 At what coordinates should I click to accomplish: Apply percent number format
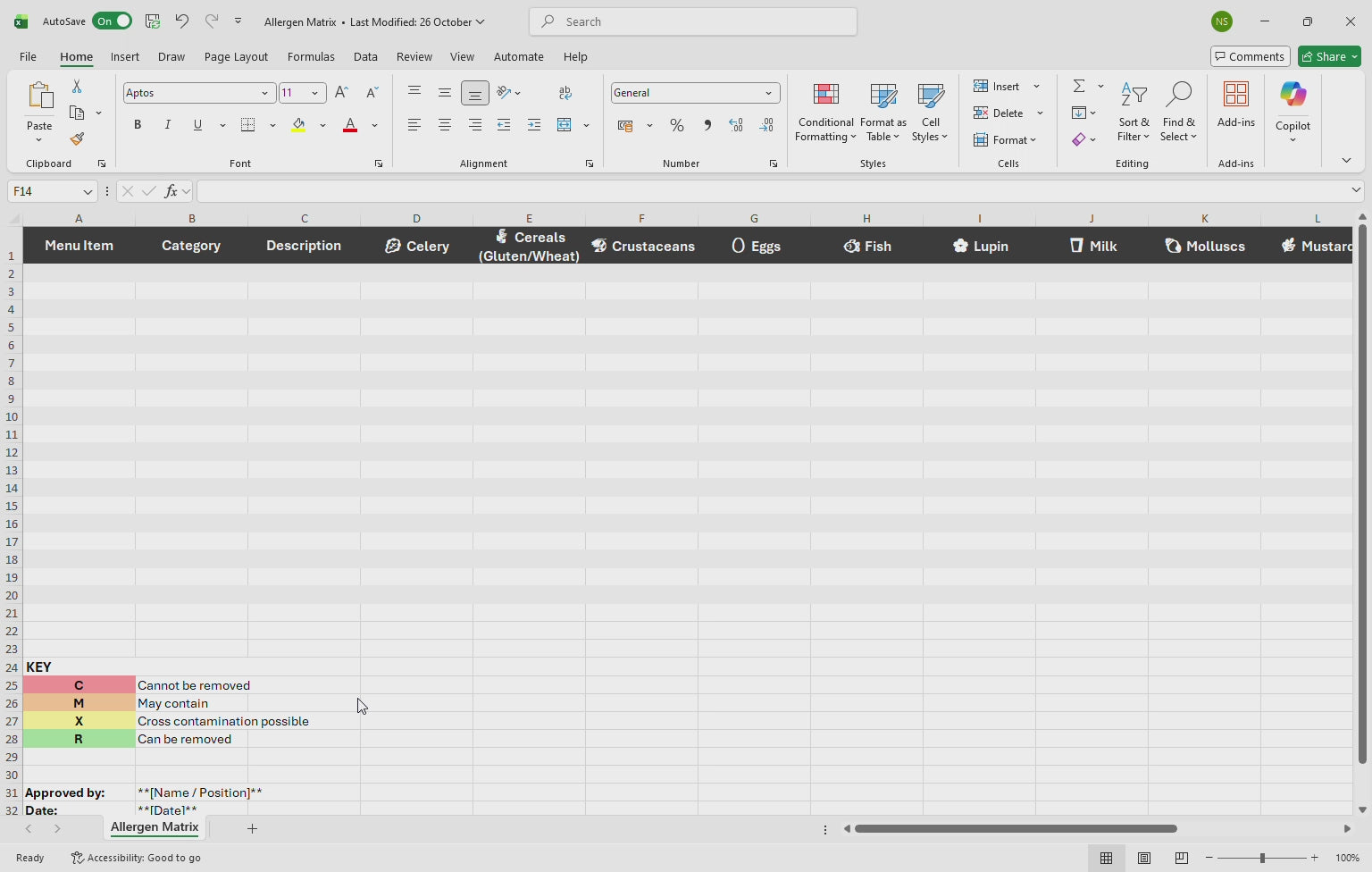point(677,125)
